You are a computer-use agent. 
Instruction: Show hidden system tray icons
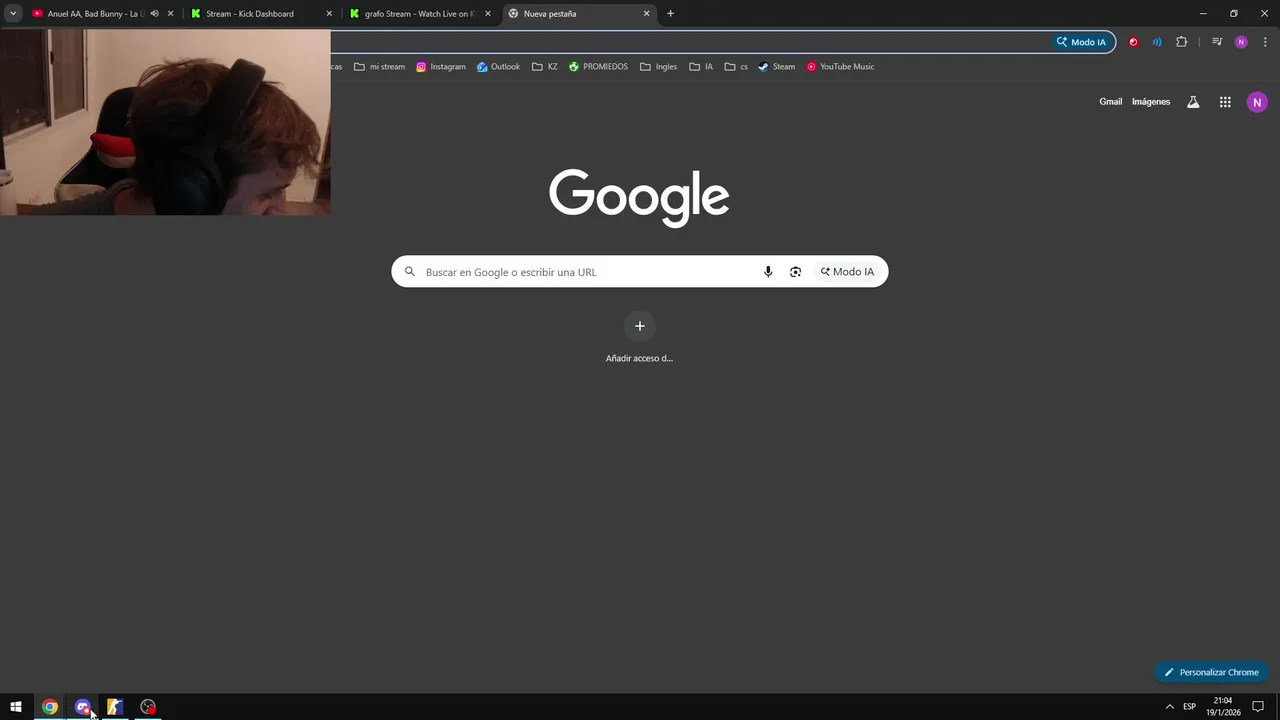pyautogui.click(x=1169, y=707)
